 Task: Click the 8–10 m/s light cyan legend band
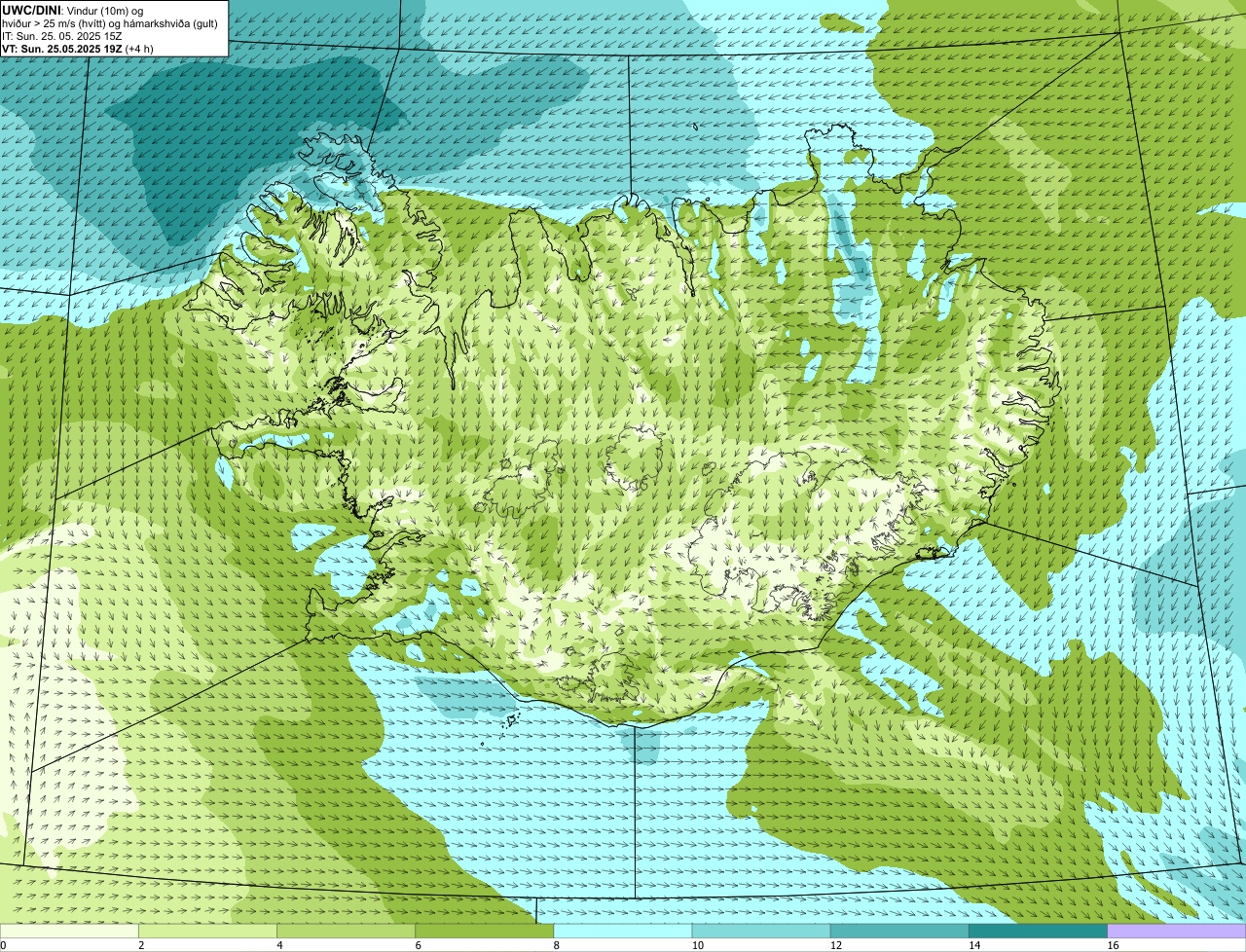tap(623, 932)
